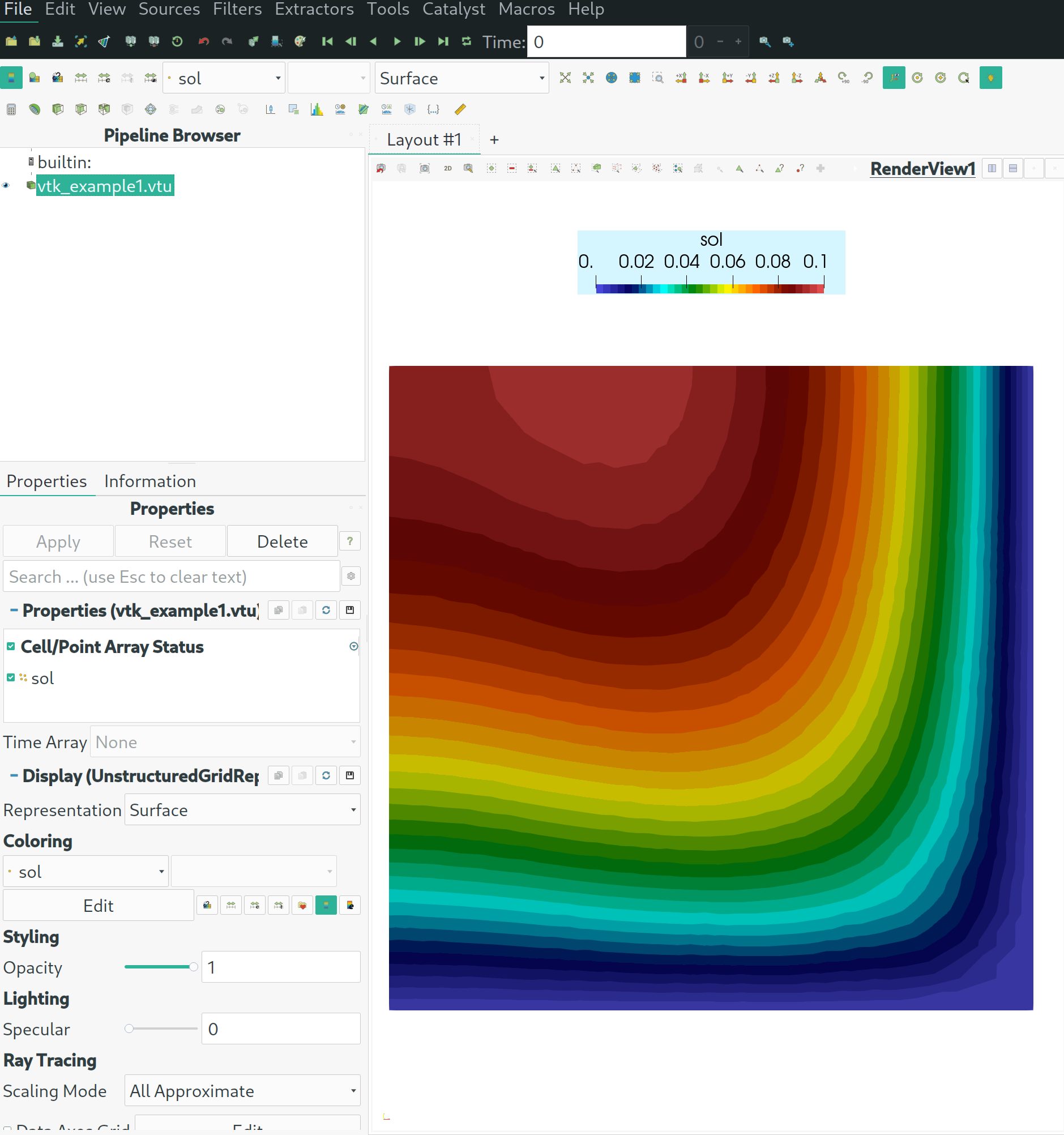Open the Filters menu
This screenshot has height=1135, width=1064.
(237, 10)
